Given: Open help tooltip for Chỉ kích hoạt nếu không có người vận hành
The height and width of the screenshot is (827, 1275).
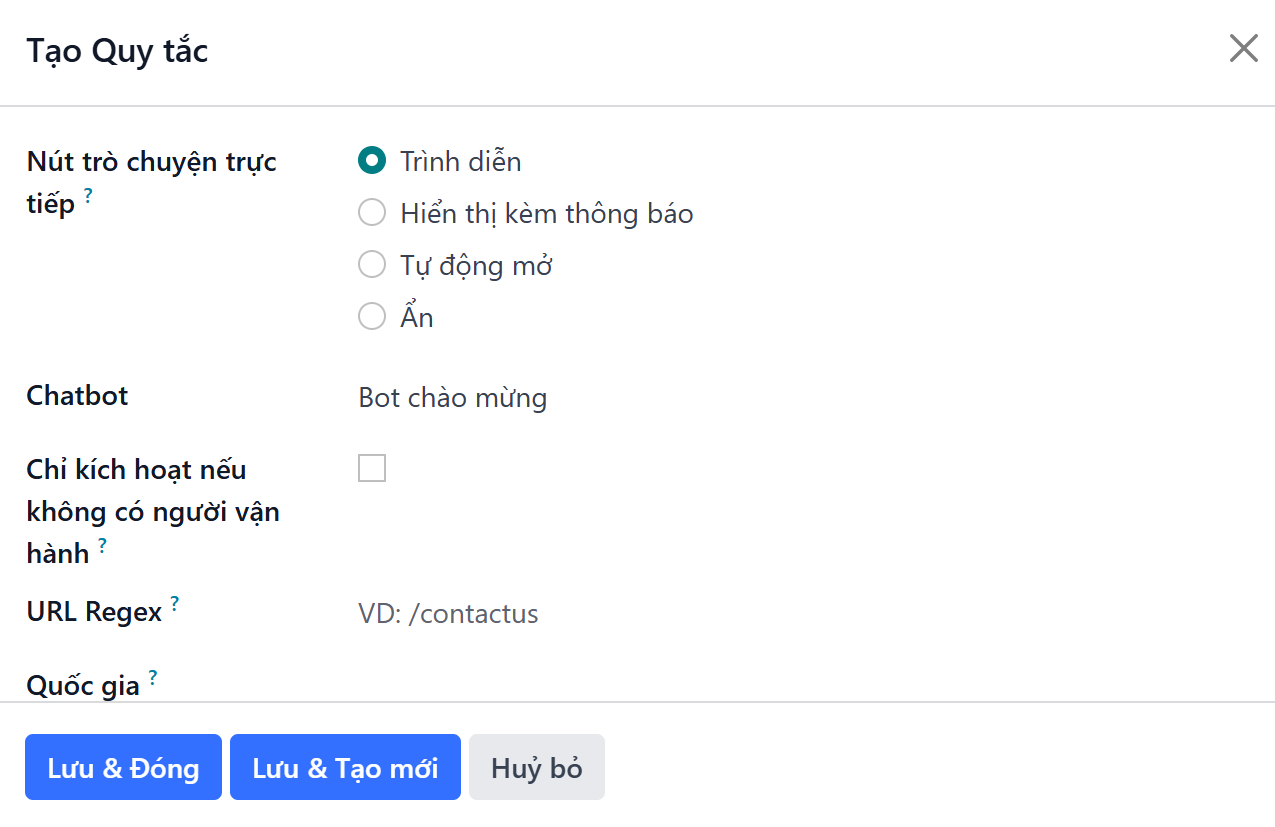Looking at the screenshot, I should 102,545.
